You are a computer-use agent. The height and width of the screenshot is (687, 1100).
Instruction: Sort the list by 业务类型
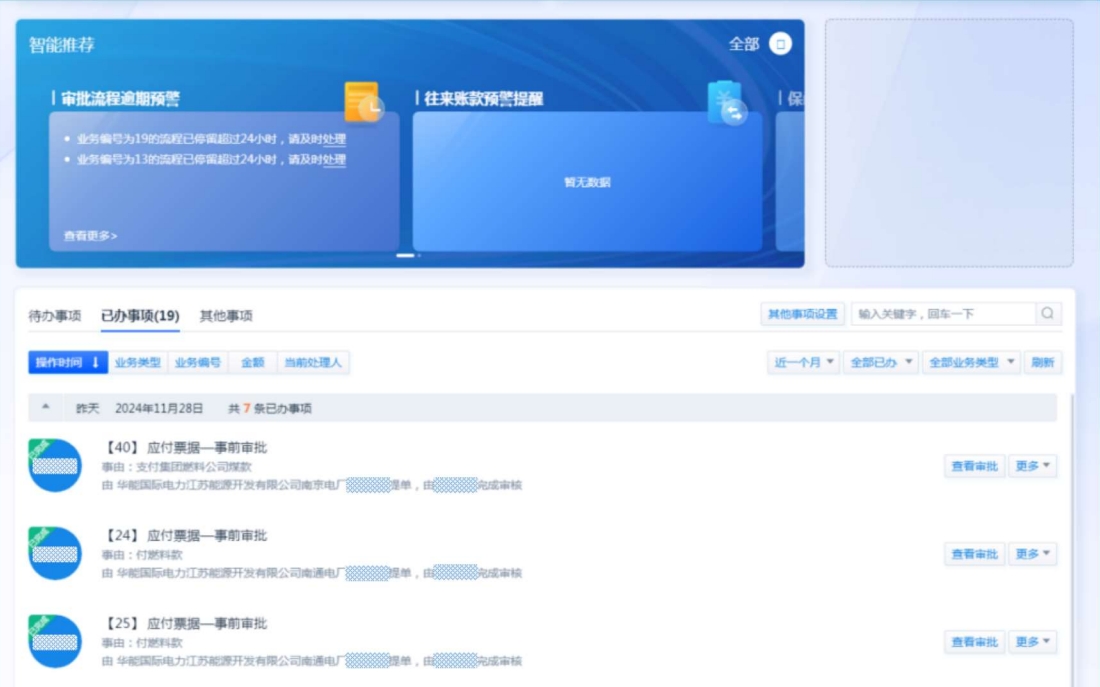[x=137, y=363]
